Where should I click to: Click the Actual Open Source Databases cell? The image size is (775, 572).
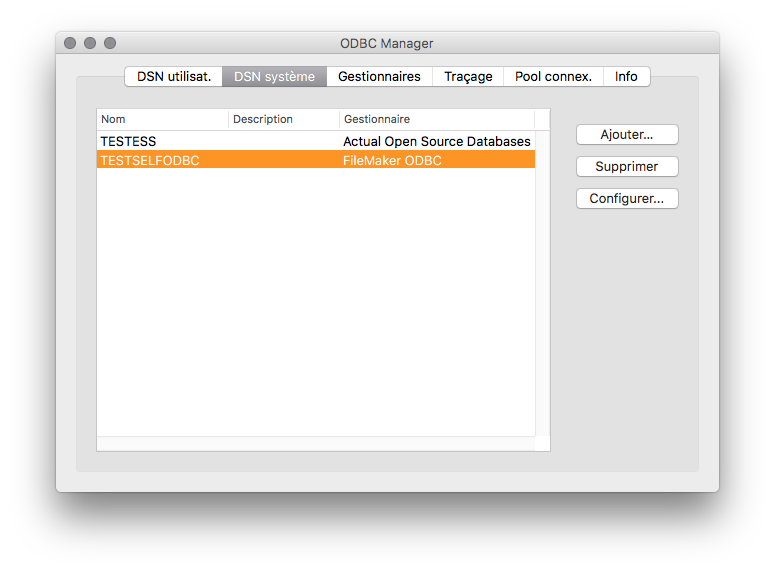436,141
